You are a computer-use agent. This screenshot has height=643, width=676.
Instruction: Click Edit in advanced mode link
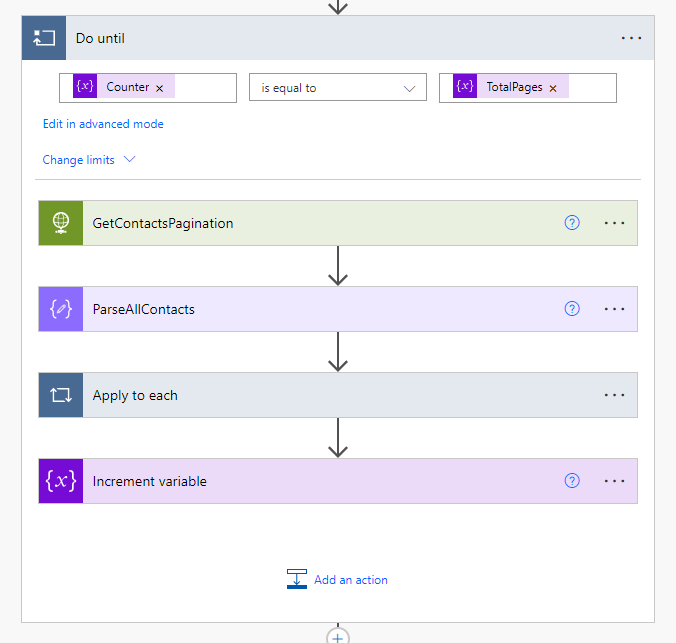[x=103, y=124]
